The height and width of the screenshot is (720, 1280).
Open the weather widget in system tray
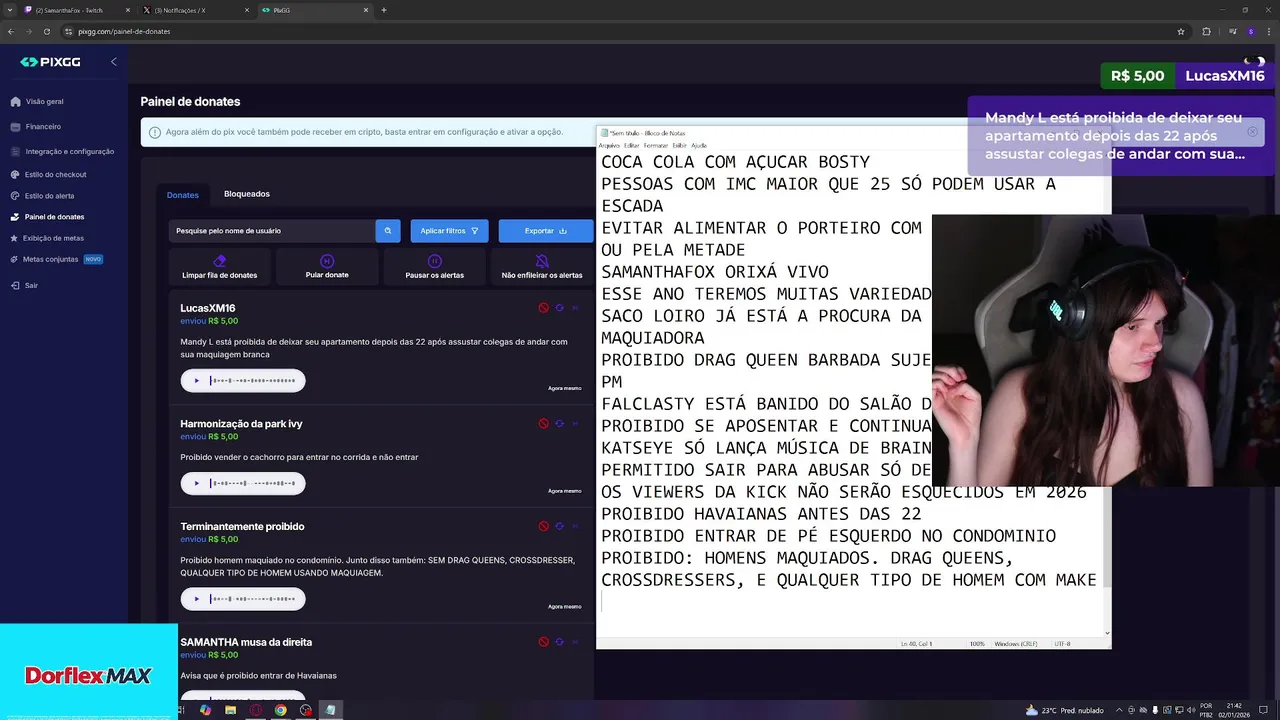[1065, 710]
